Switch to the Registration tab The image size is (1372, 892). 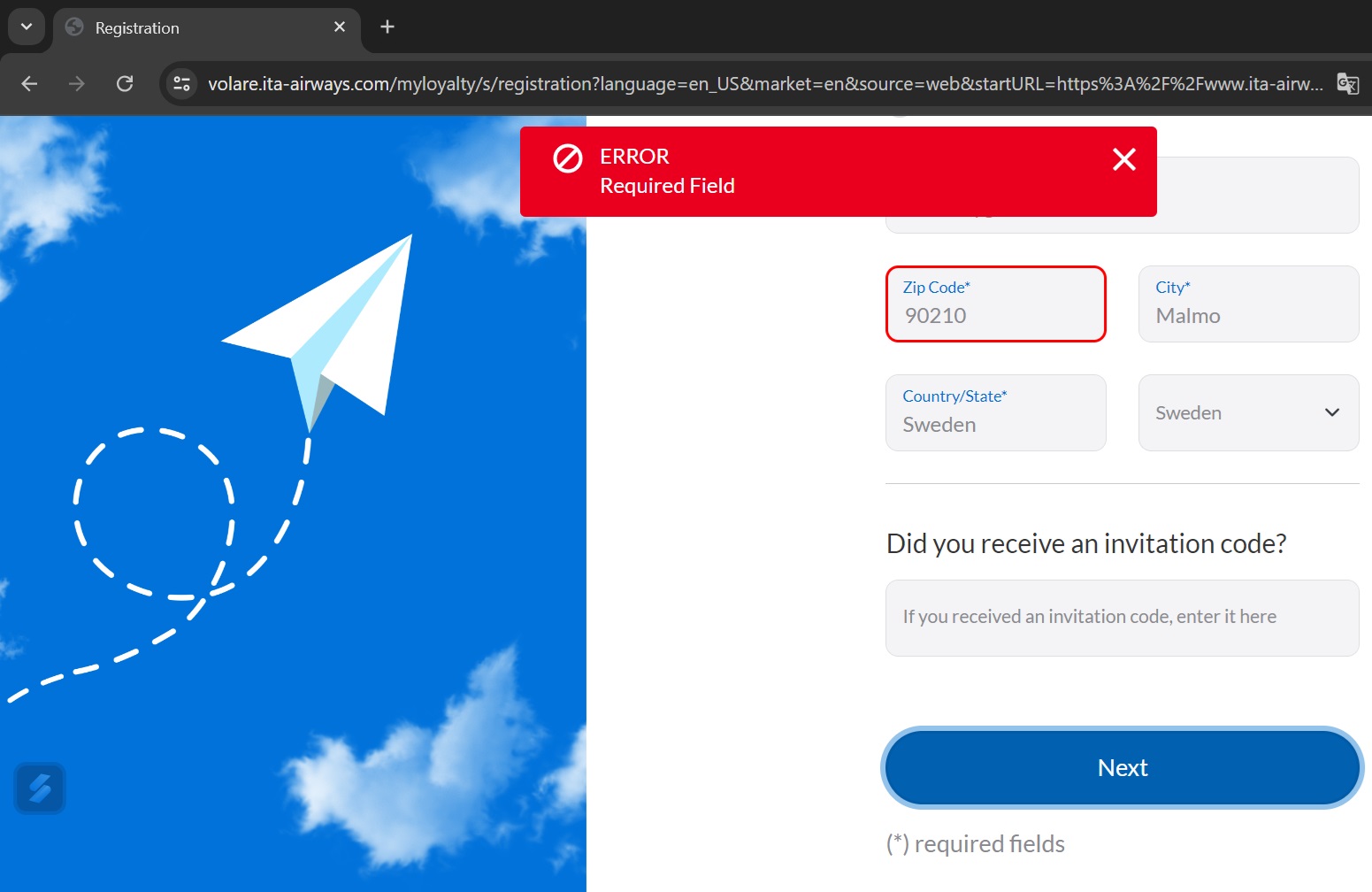[x=195, y=28]
